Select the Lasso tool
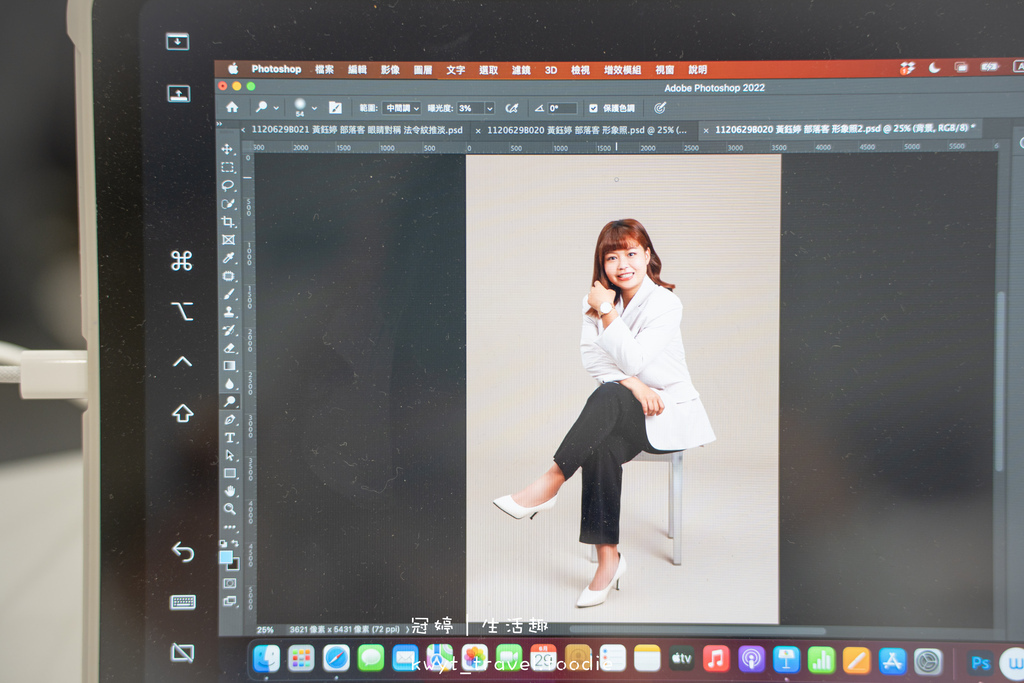1024x683 pixels. click(x=228, y=185)
